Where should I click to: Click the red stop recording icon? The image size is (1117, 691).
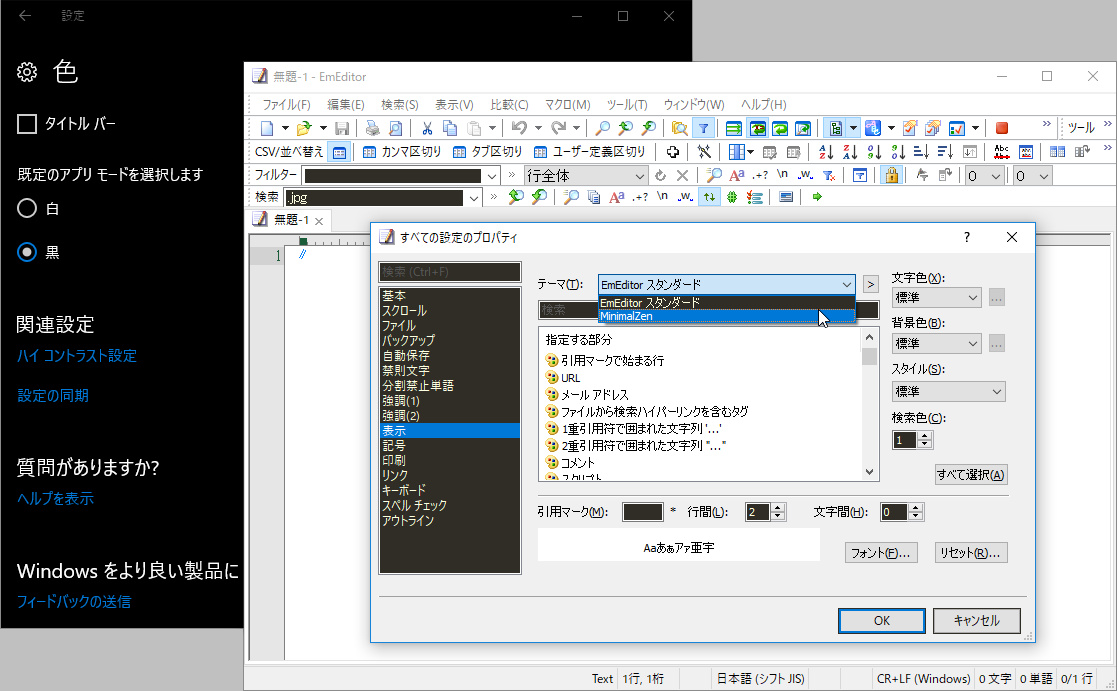tap(1000, 128)
